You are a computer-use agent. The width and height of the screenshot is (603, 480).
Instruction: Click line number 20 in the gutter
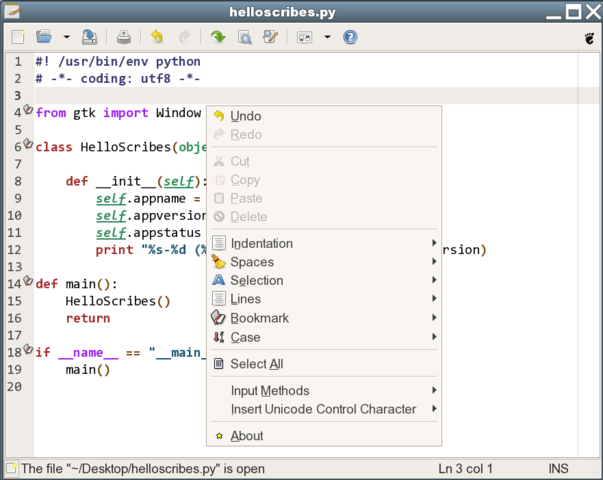pyautogui.click(x=14, y=387)
